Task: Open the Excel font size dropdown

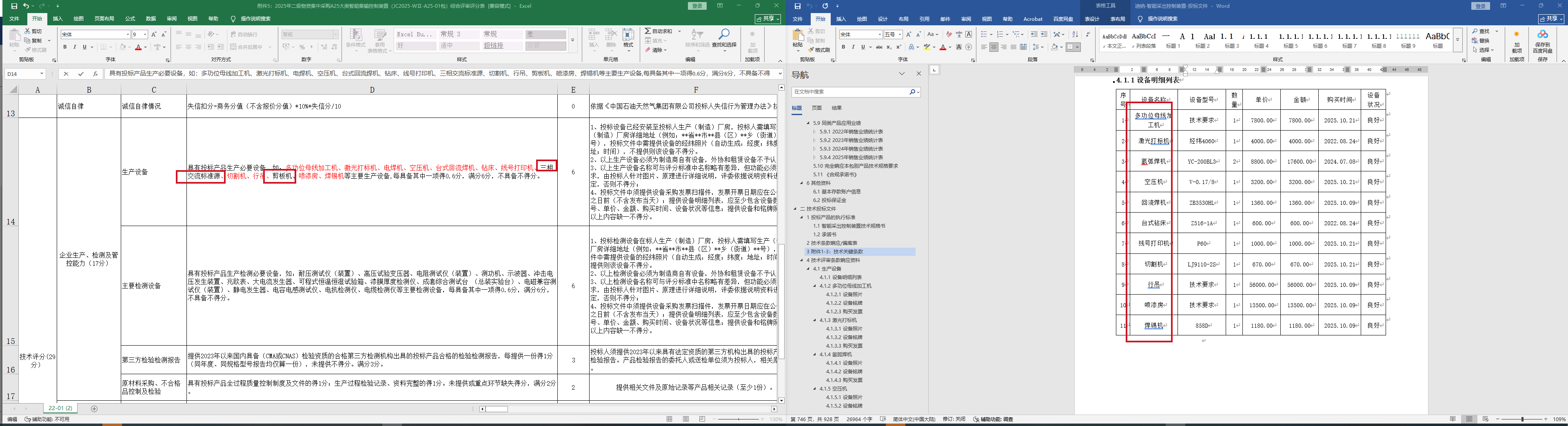Action: [144, 35]
